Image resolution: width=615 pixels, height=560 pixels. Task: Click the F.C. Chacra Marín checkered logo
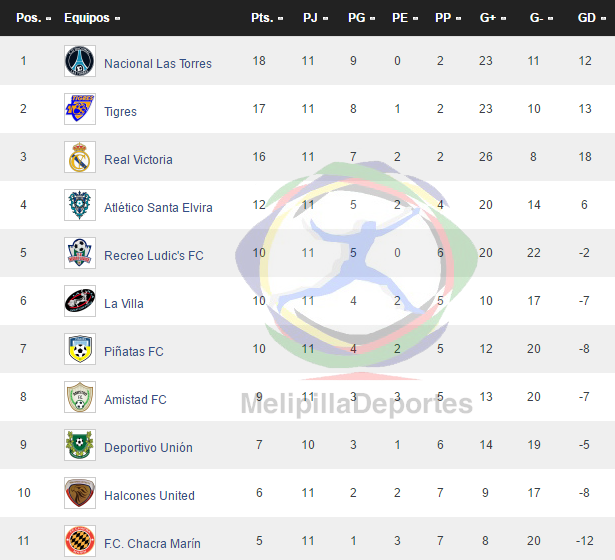(80, 541)
